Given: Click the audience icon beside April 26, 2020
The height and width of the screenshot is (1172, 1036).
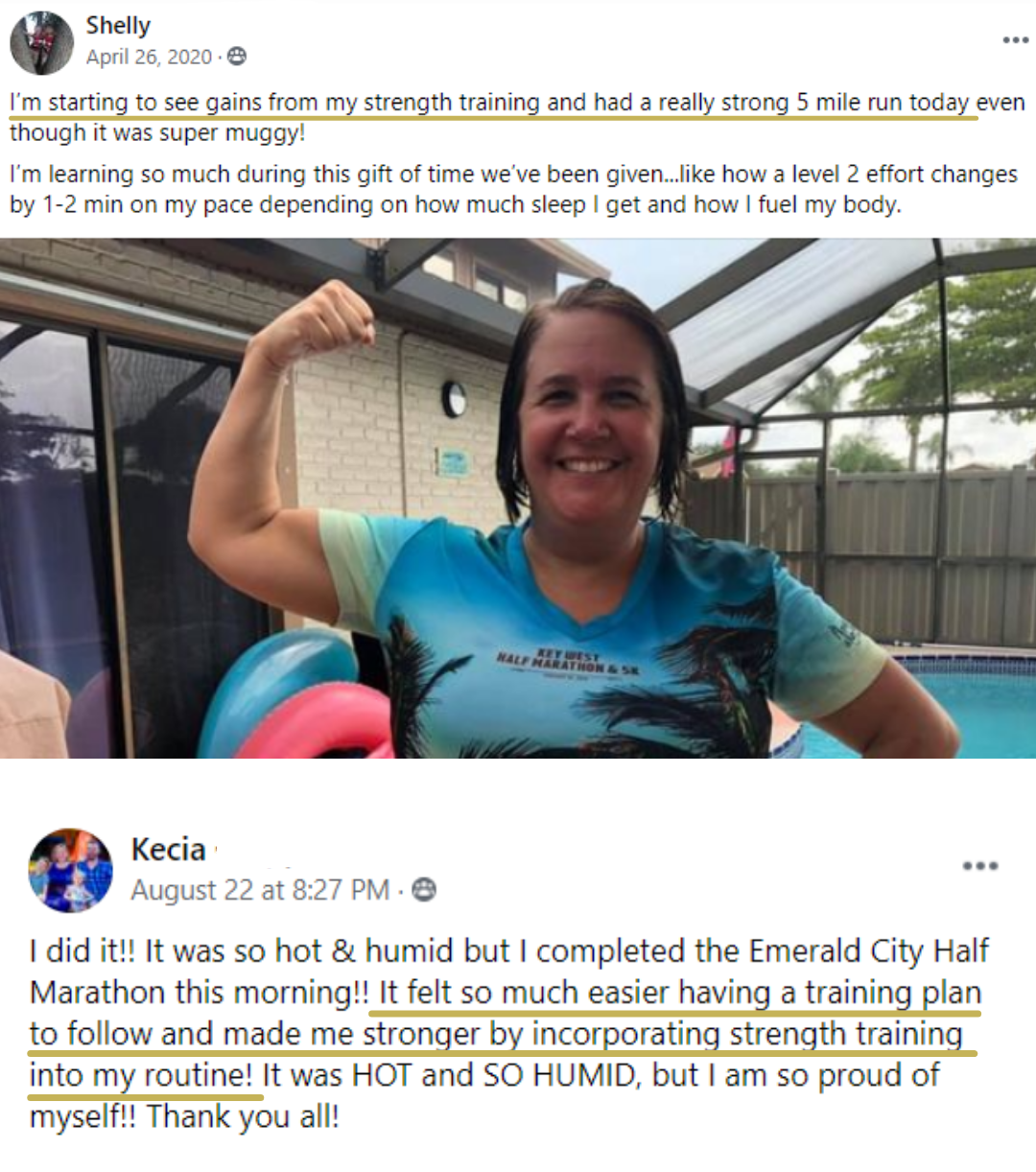Looking at the screenshot, I should pyautogui.click(x=236, y=57).
